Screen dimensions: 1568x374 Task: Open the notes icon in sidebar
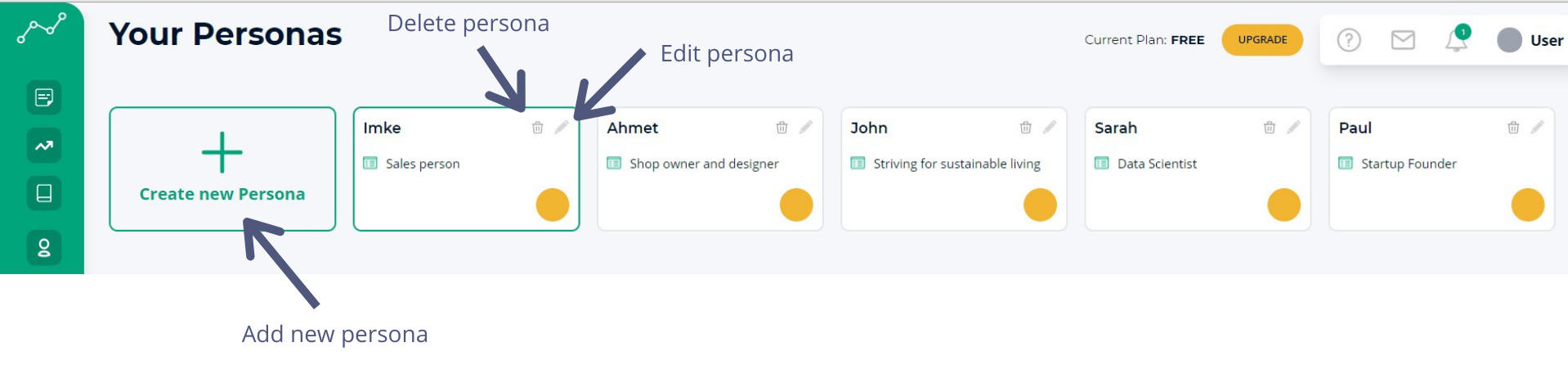point(44,98)
